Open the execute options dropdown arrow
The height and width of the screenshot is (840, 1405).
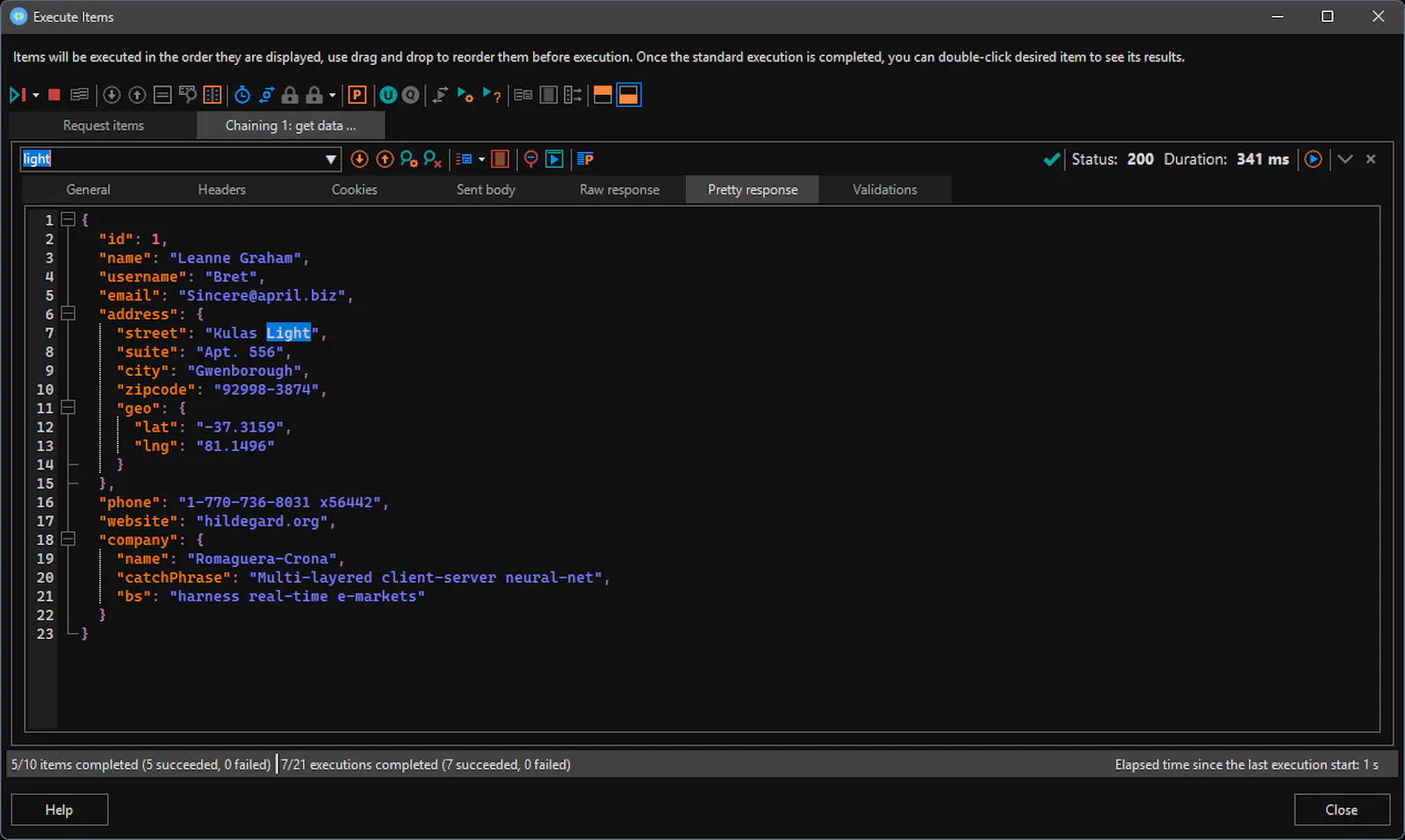tap(36, 95)
